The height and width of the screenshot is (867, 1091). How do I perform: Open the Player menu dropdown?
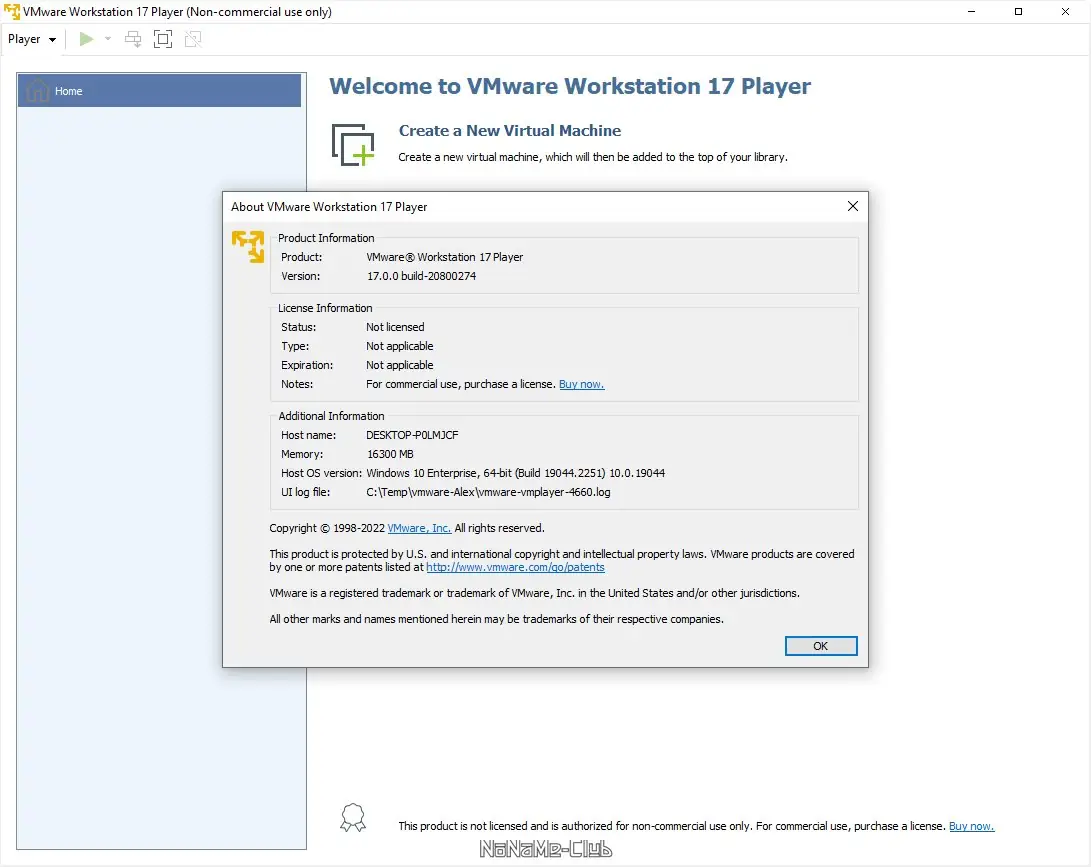(32, 39)
